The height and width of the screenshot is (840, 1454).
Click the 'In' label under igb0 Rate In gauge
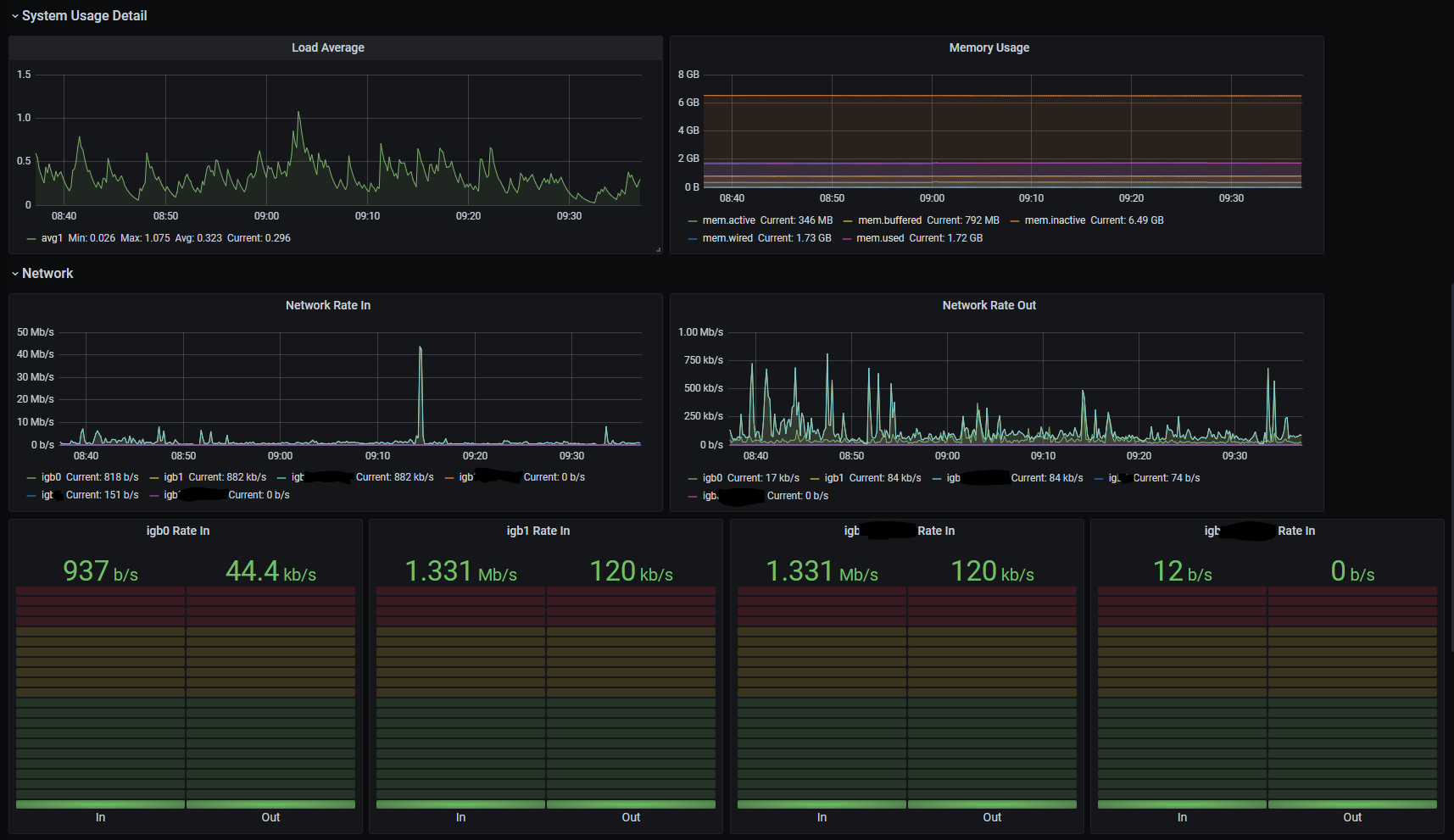tap(100, 817)
